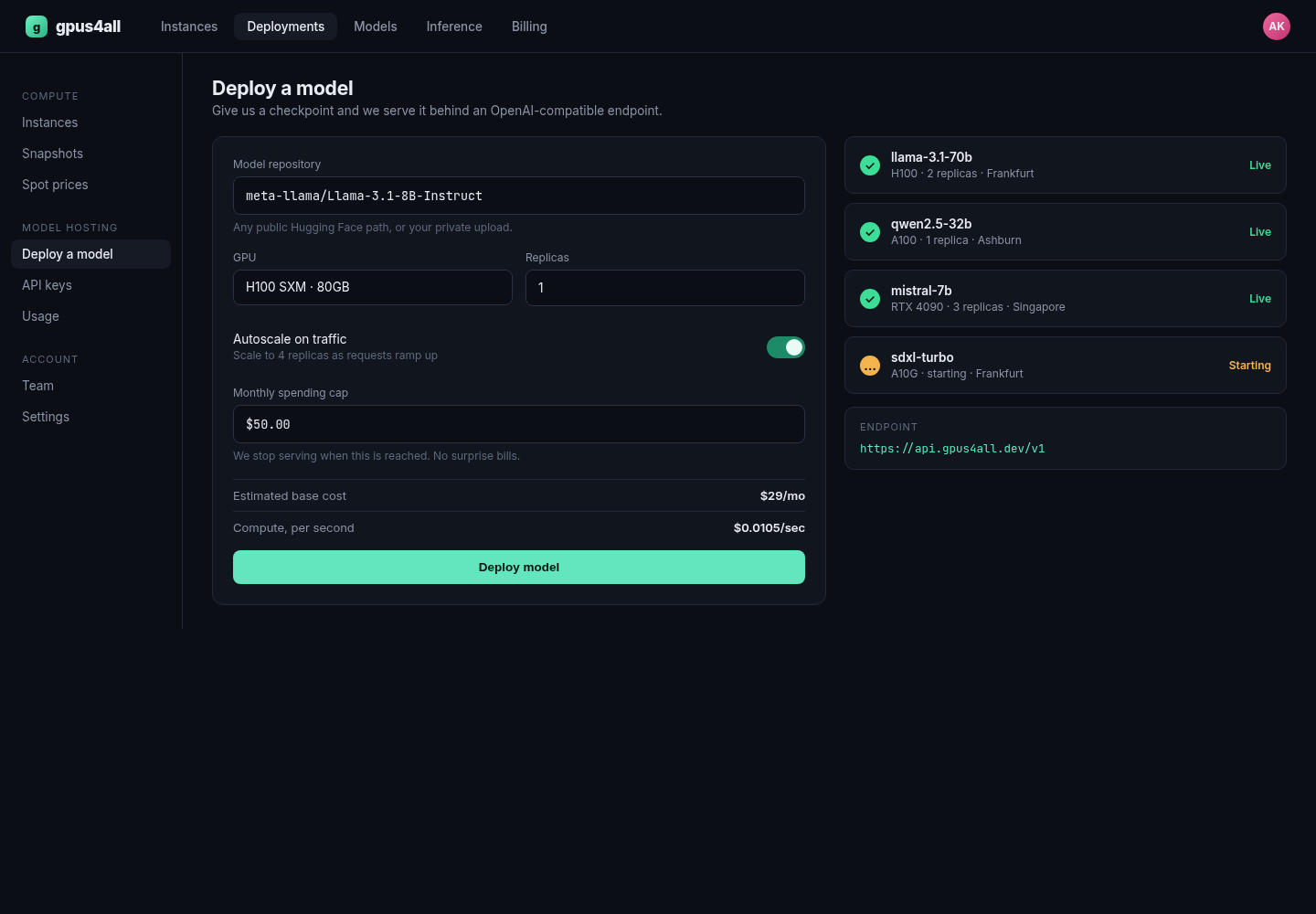Click the Deploy model button
1316x914 pixels.
coord(519,567)
